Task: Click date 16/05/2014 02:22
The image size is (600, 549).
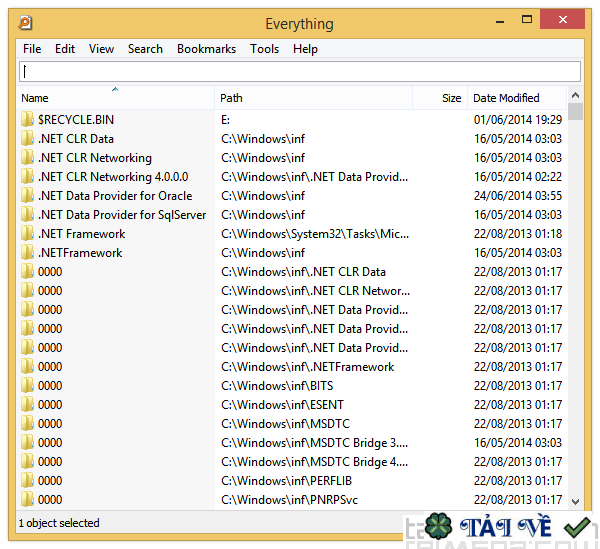Action: pyautogui.click(x=518, y=176)
